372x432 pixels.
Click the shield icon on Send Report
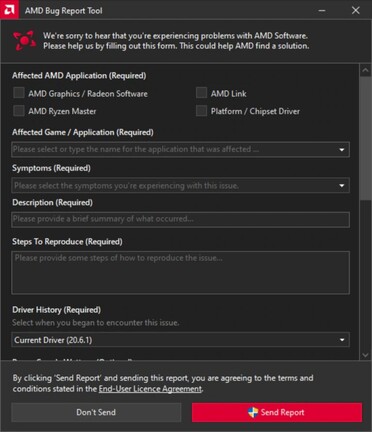point(253,412)
